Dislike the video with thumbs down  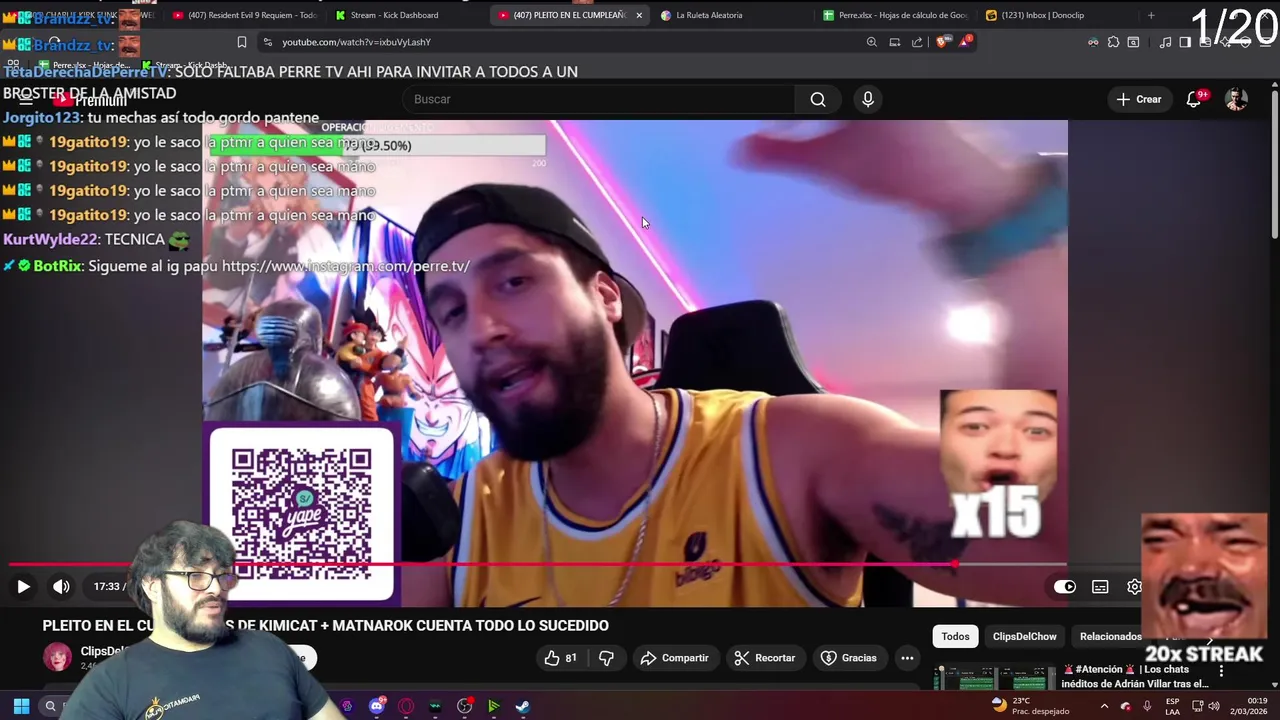point(606,658)
